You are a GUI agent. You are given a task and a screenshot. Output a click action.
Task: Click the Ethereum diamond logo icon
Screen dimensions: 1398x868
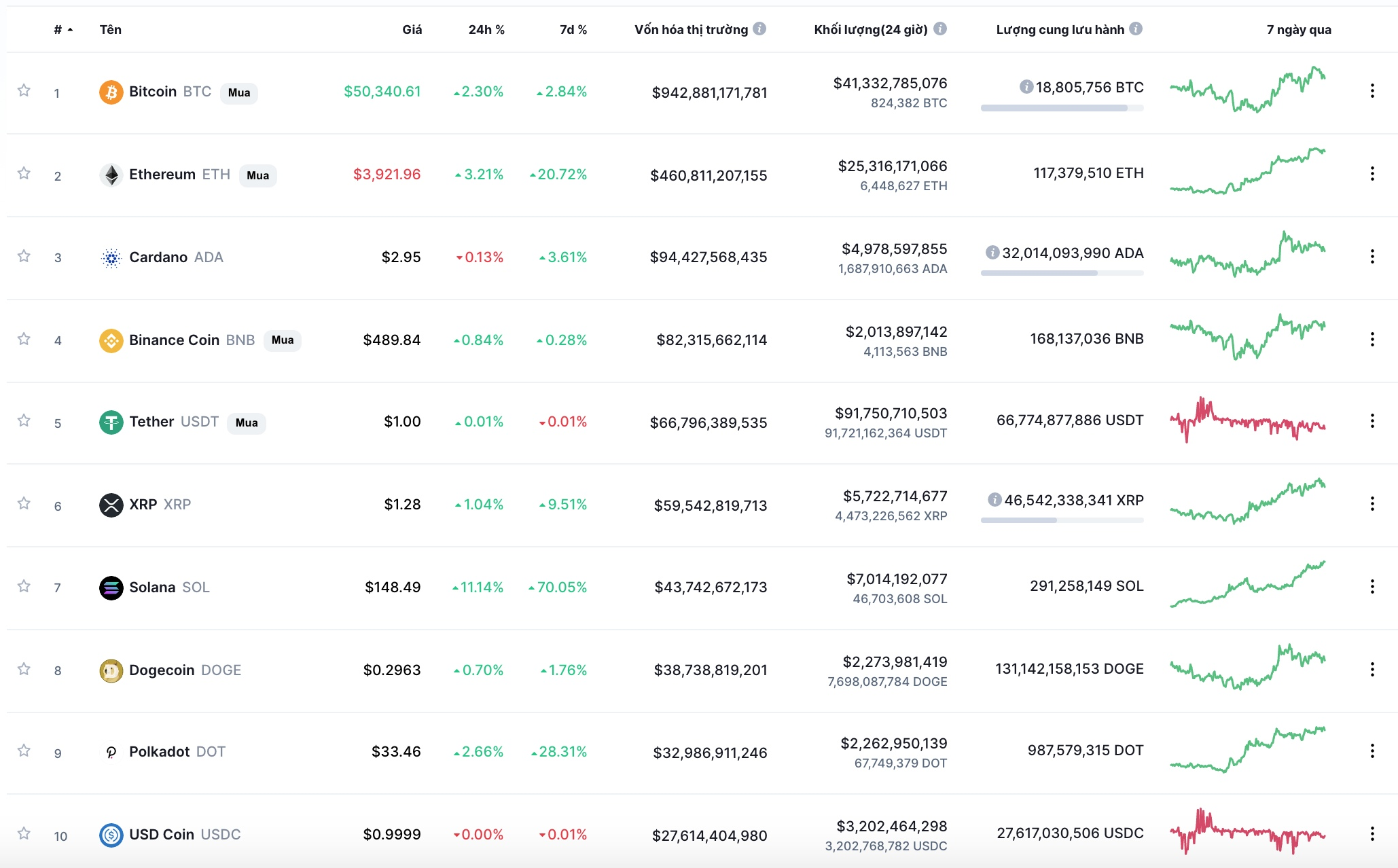[x=111, y=175]
